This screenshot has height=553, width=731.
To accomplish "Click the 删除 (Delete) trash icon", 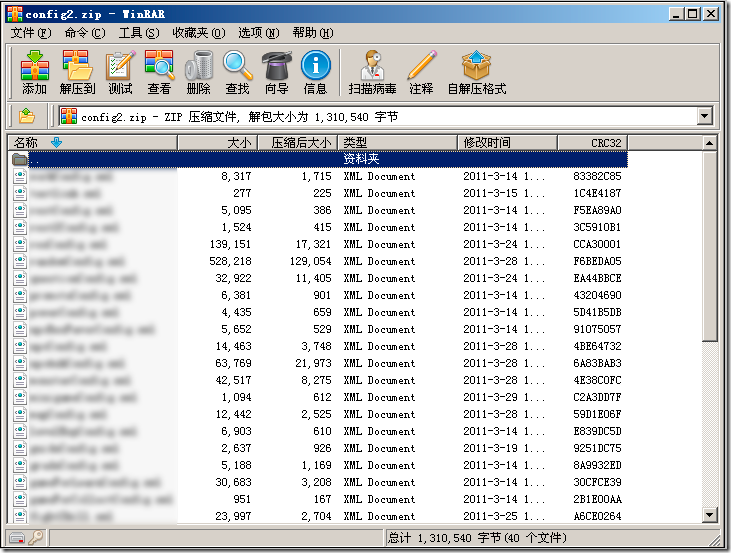I will (198, 72).
